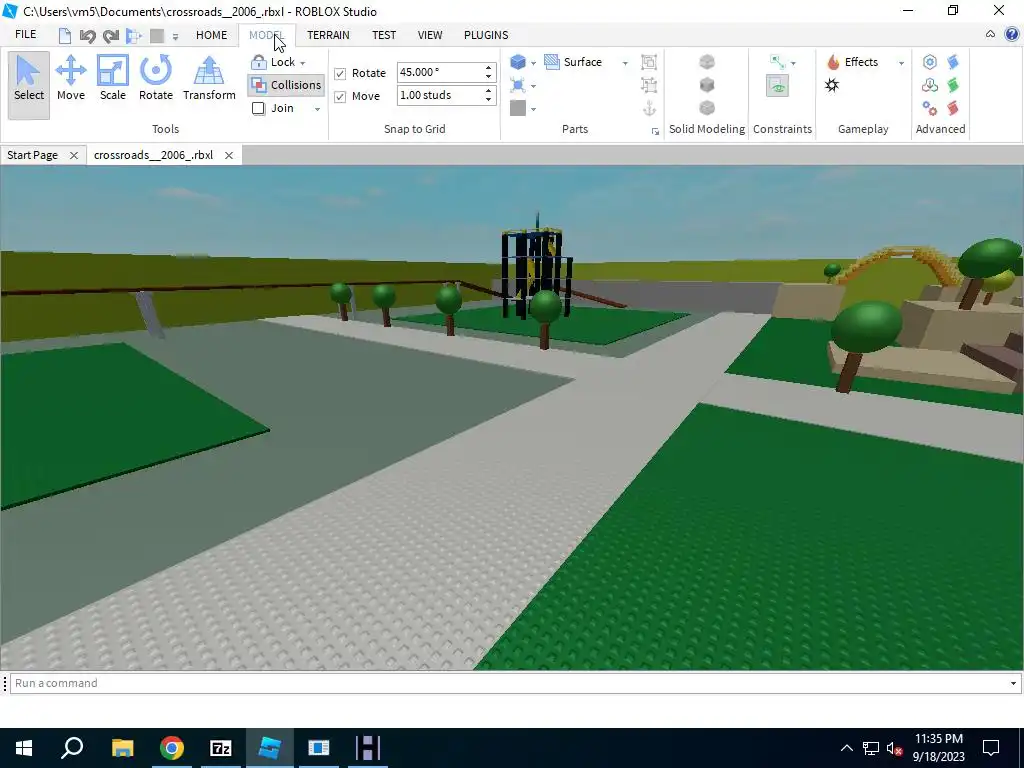Open the Transform tool
The width and height of the screenshot is (1024, 768).
[209, 78]
